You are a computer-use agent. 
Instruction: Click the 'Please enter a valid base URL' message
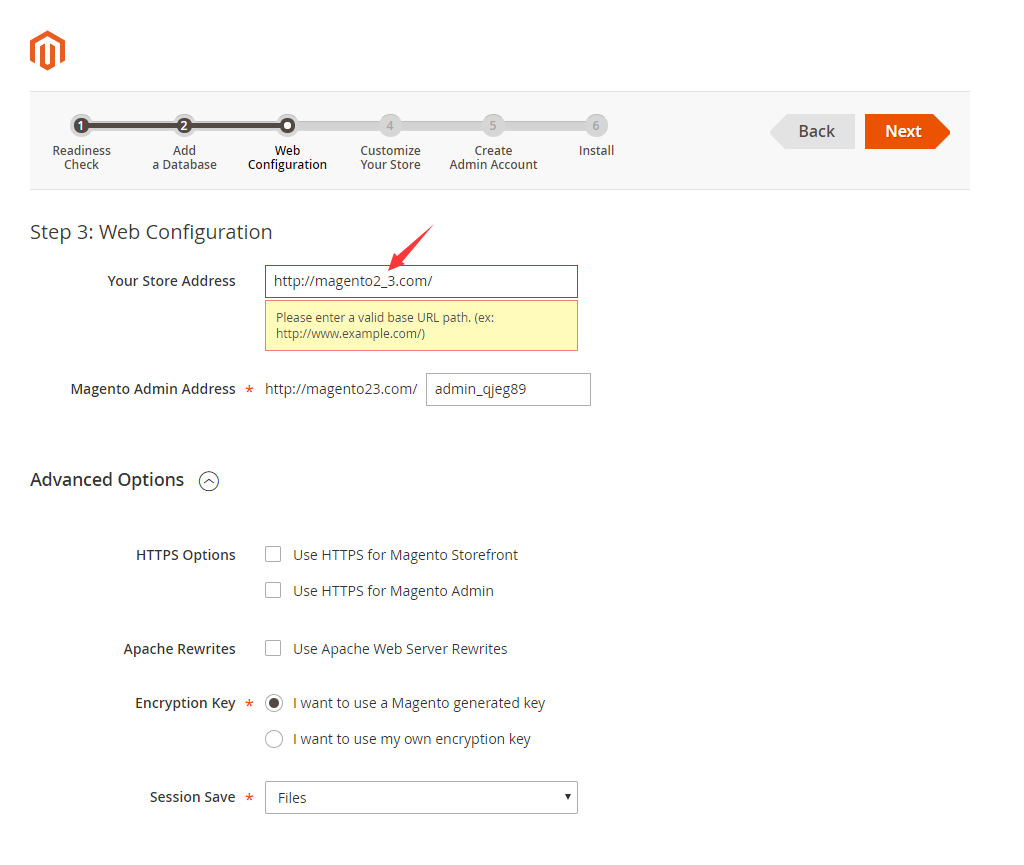click(x=421, y=326)
